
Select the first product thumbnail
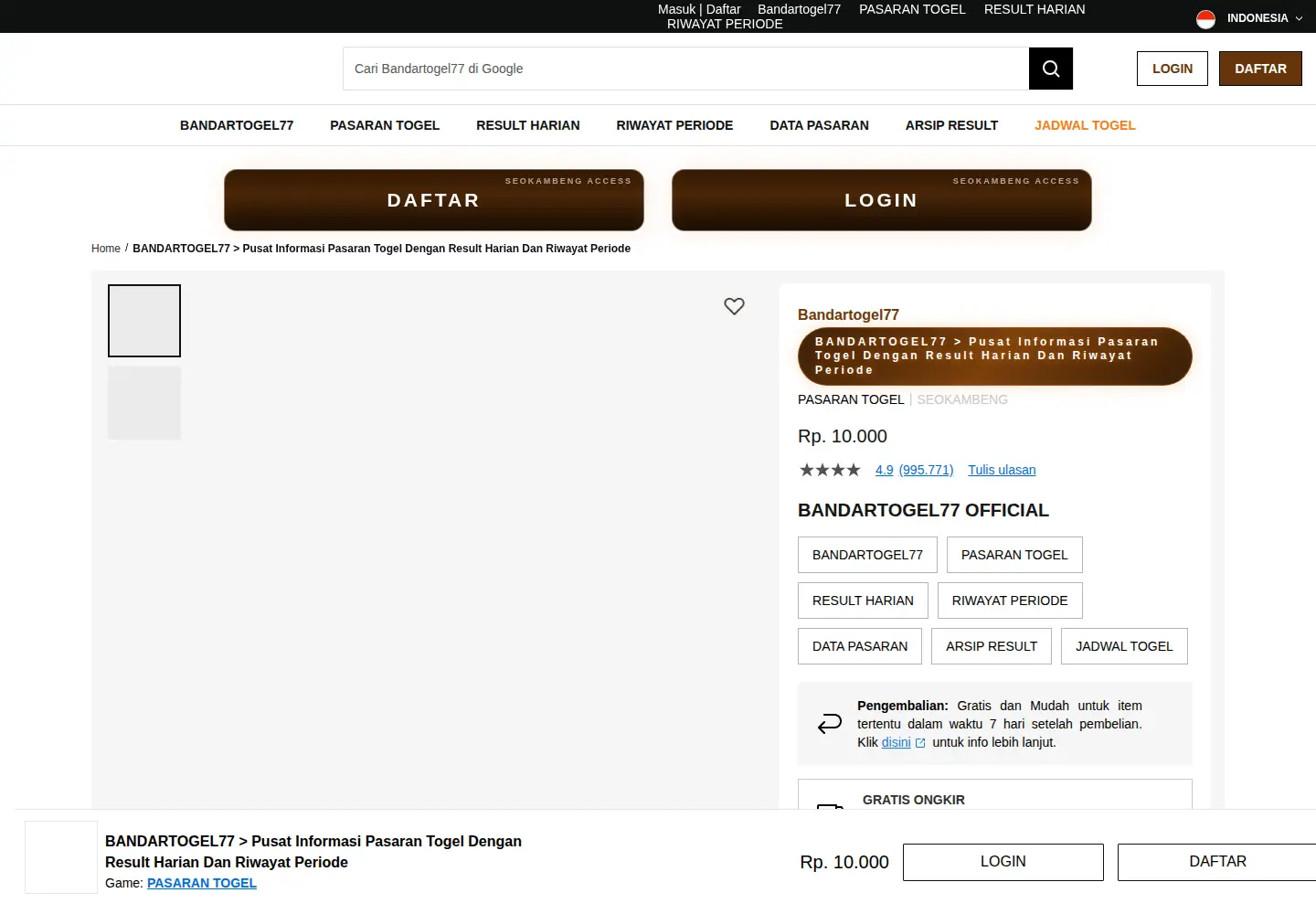point(144,321)
